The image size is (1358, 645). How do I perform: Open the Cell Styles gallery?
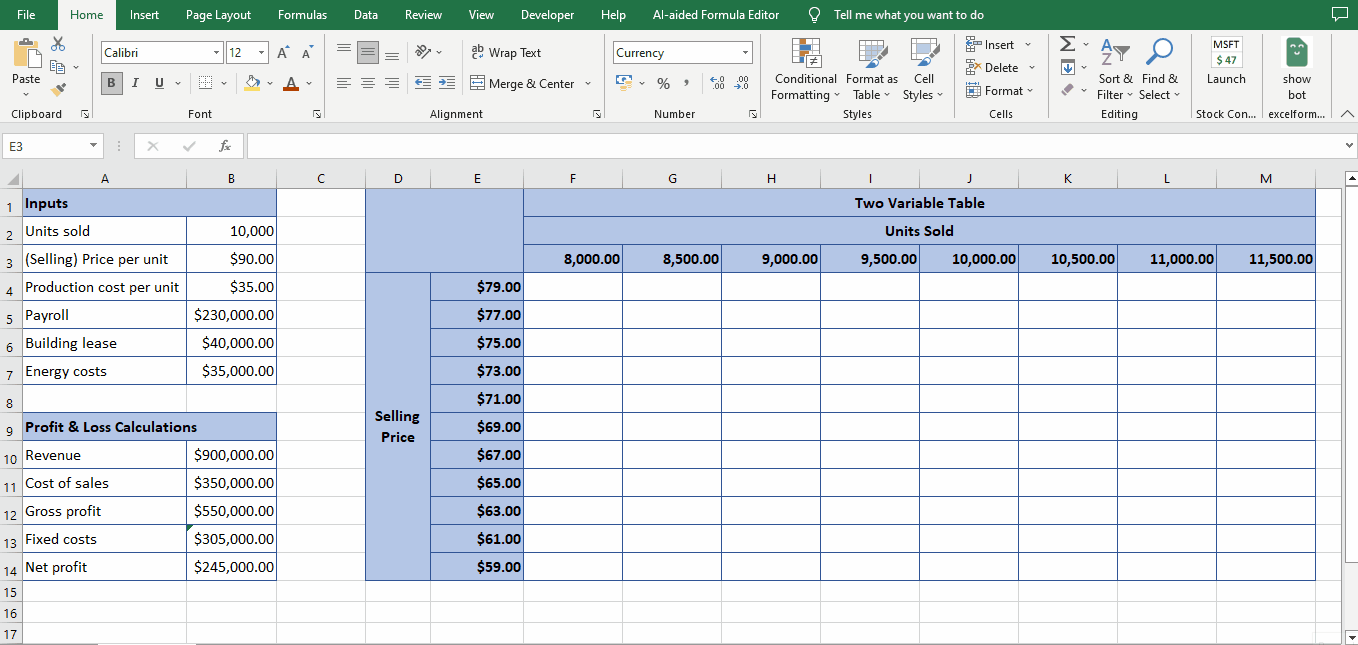coord(923,69)
